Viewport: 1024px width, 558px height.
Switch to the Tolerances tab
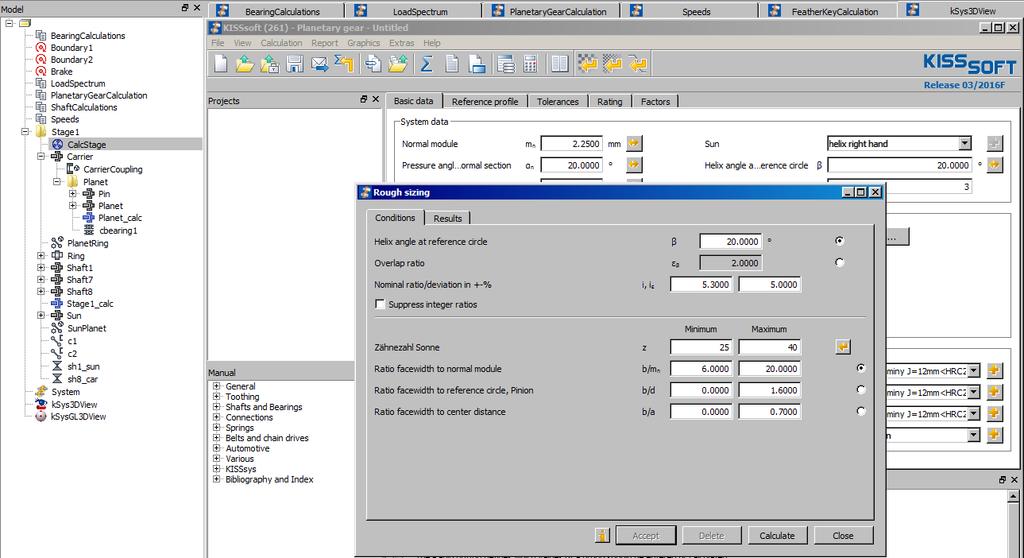point(558,101)
